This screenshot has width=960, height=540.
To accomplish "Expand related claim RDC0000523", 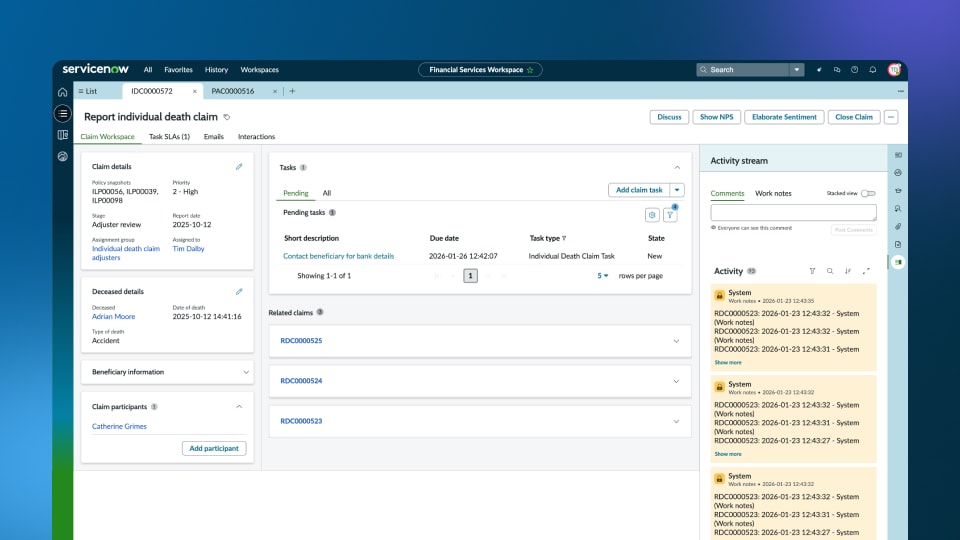I will [x=677, y=421].
